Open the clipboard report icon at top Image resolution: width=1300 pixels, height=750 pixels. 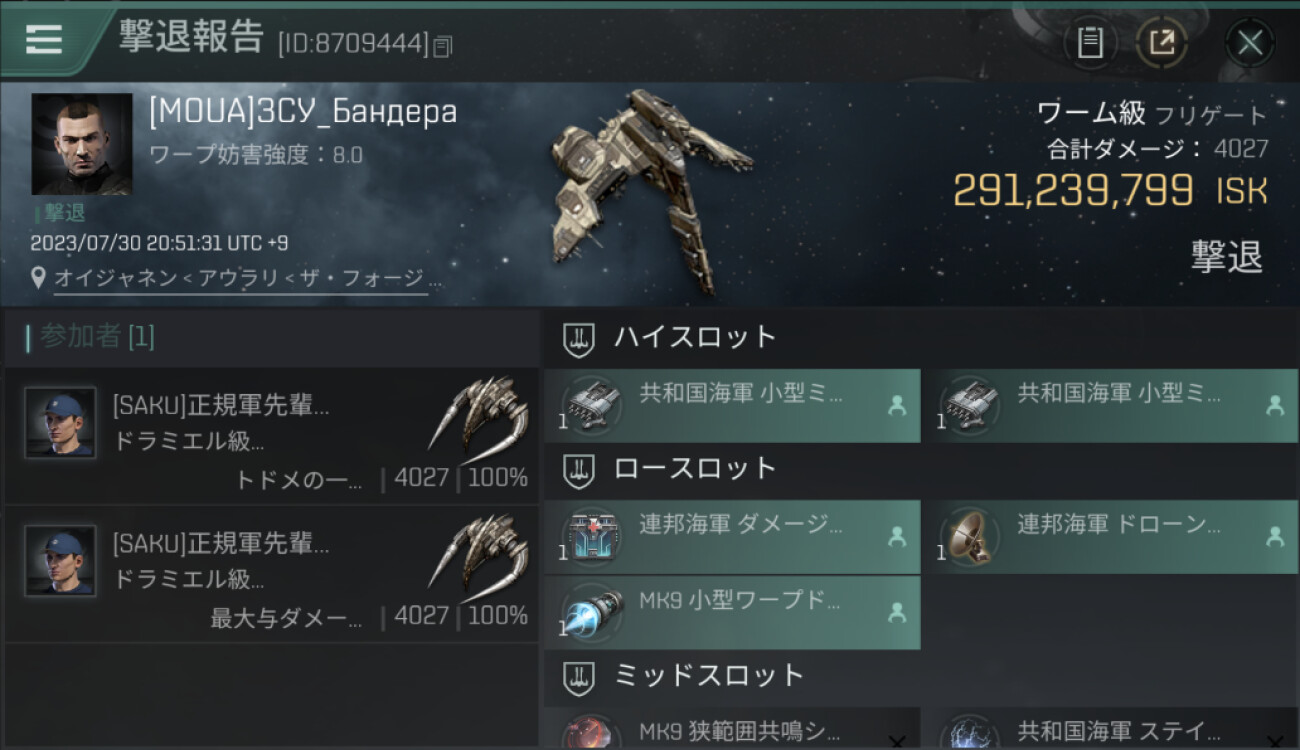(x=1090, y=43)
